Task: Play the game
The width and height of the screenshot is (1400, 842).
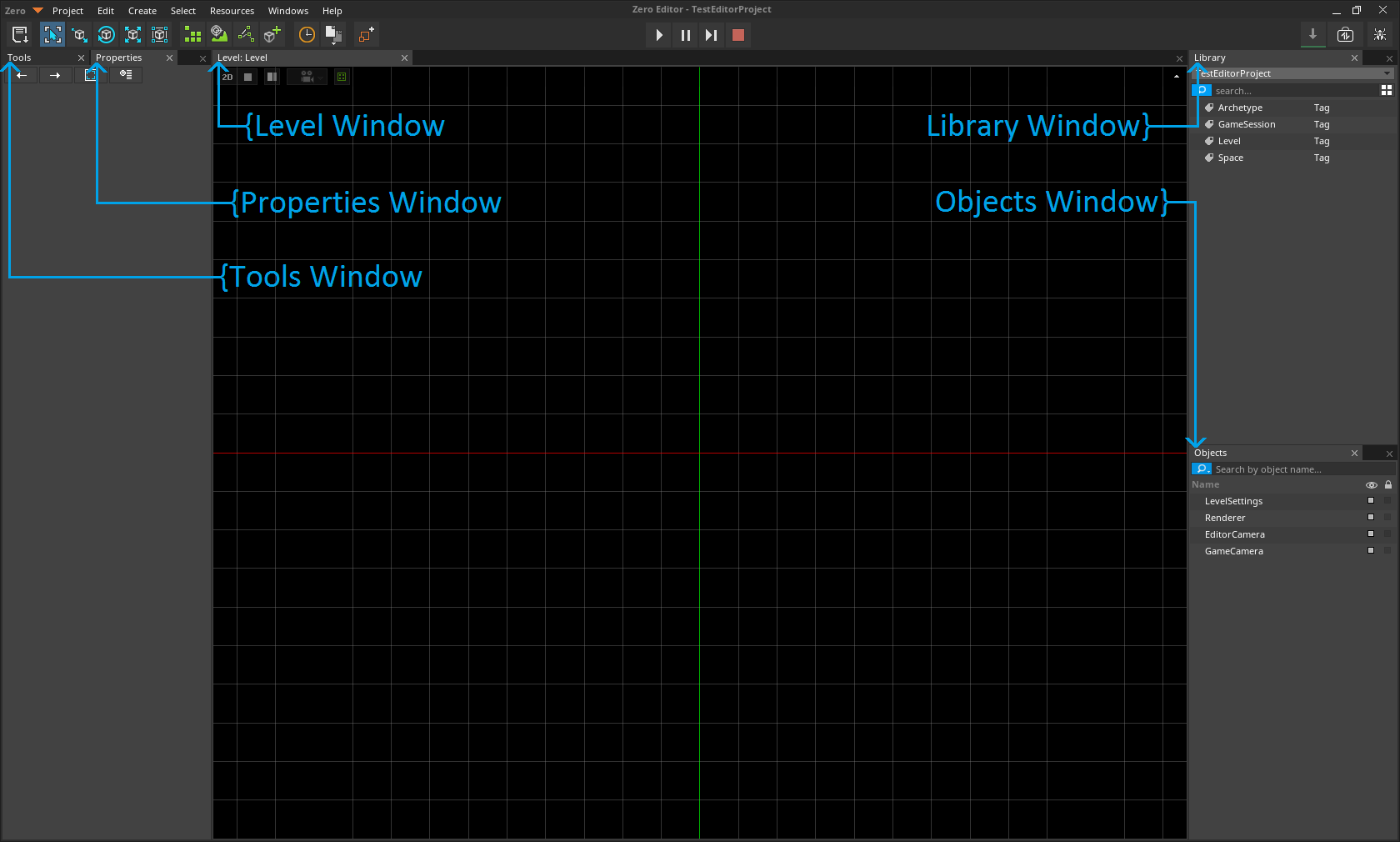Action: (x=659, y=35)
